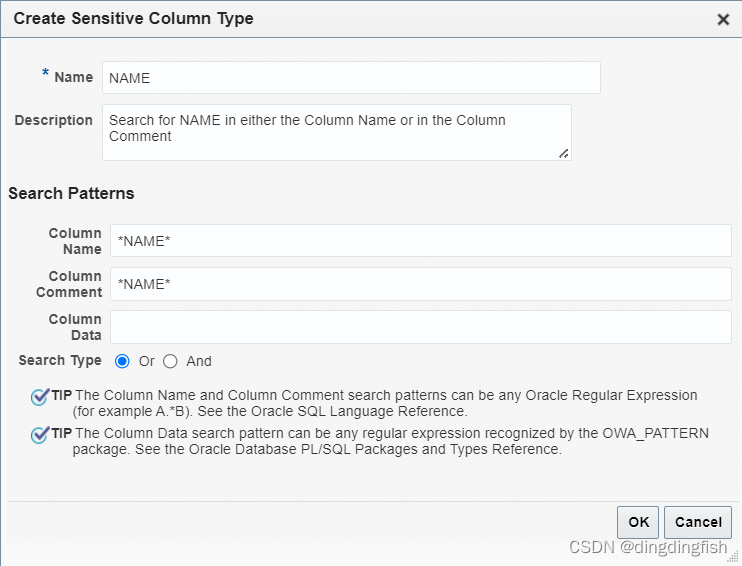
Task: Focus the Name text field
Action: click(351, 77)
